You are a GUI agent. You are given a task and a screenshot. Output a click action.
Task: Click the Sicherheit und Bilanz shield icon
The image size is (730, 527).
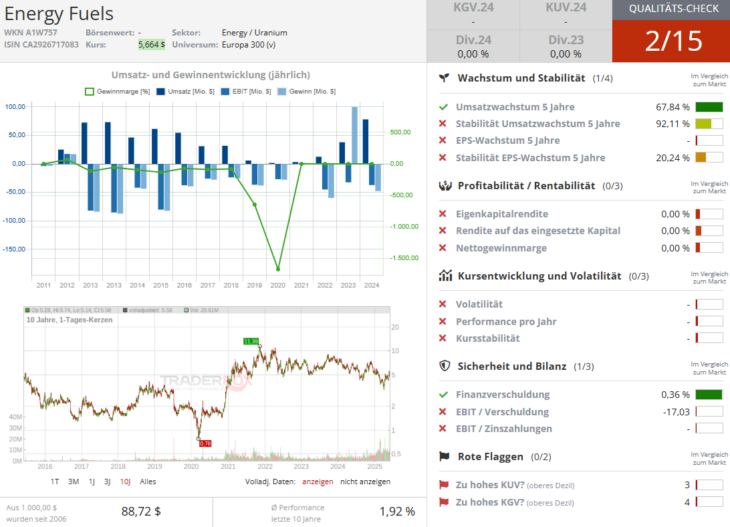coord(445,366)
